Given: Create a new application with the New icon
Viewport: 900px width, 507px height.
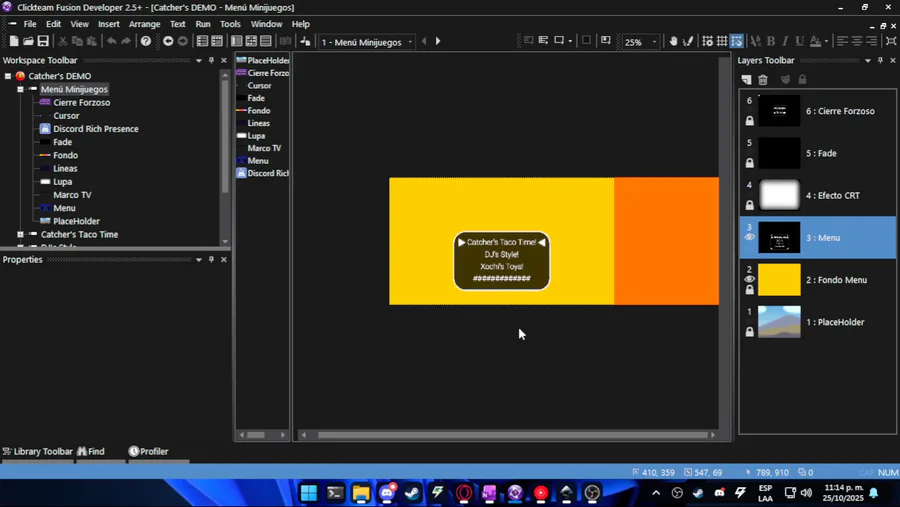Looking at the screenshot, I should coord(14,41).
